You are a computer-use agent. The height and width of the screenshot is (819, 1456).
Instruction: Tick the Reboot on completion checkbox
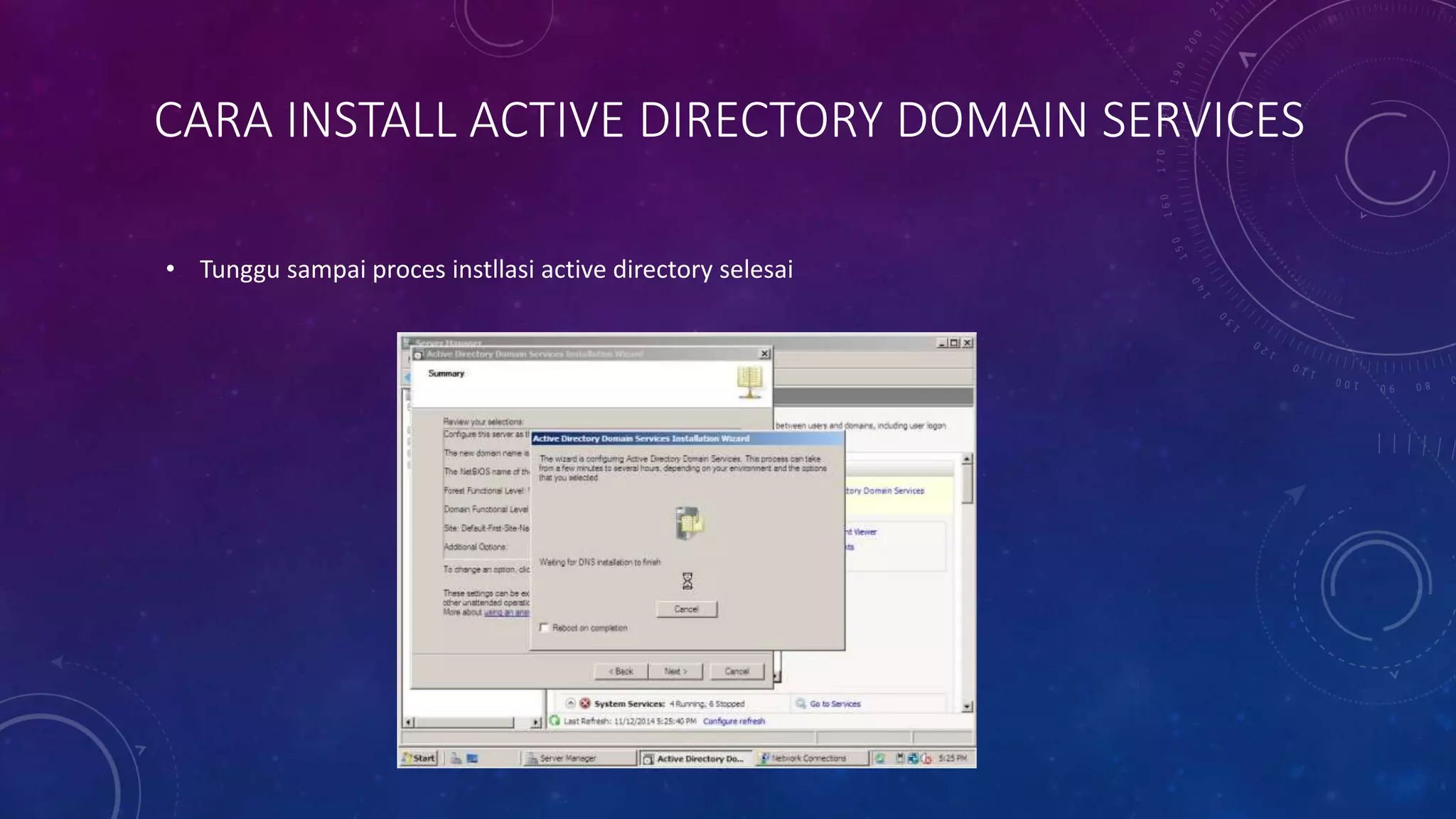(x=545, y=628)
